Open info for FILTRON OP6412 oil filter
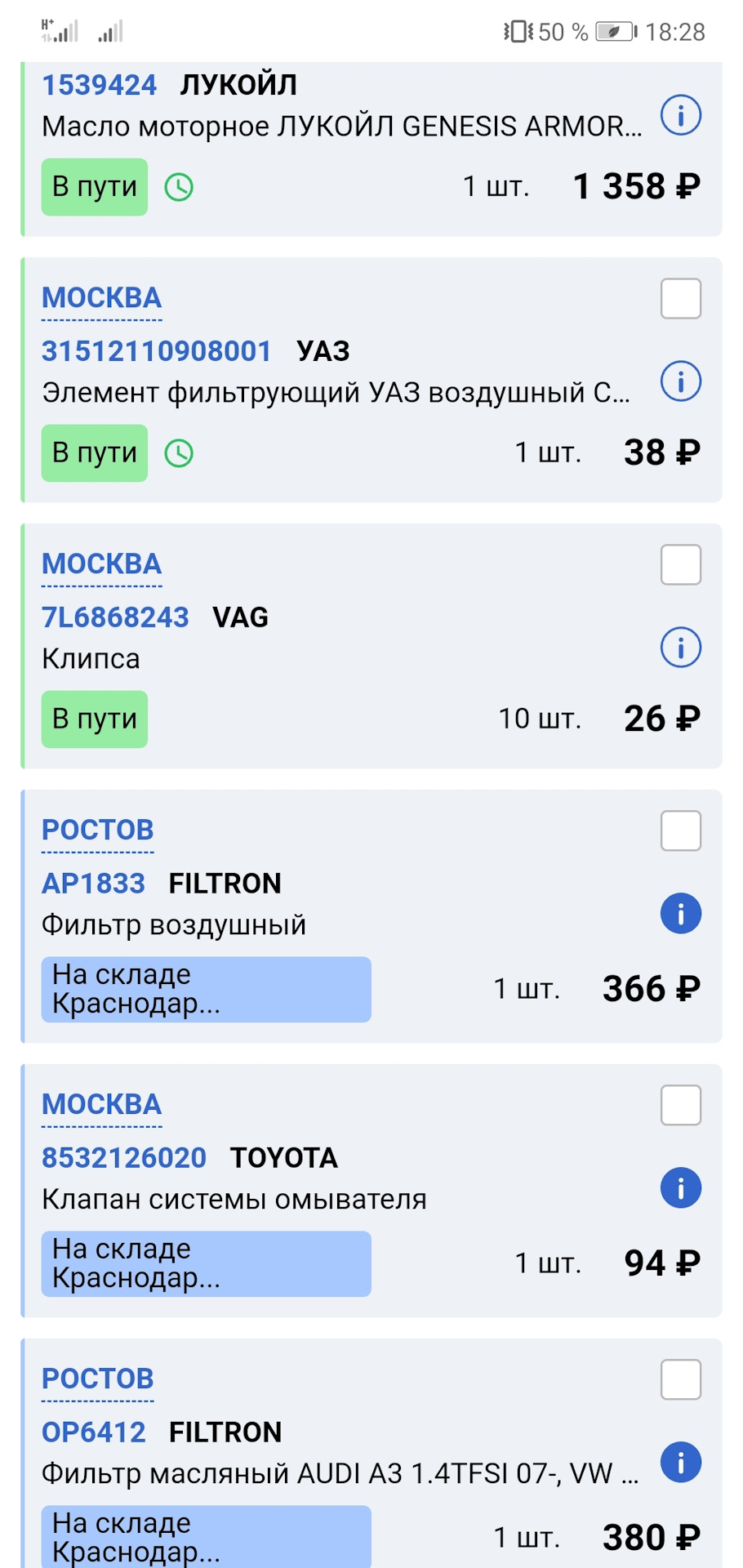This screenshot has height=1568, width=743. coord(680,1462)
